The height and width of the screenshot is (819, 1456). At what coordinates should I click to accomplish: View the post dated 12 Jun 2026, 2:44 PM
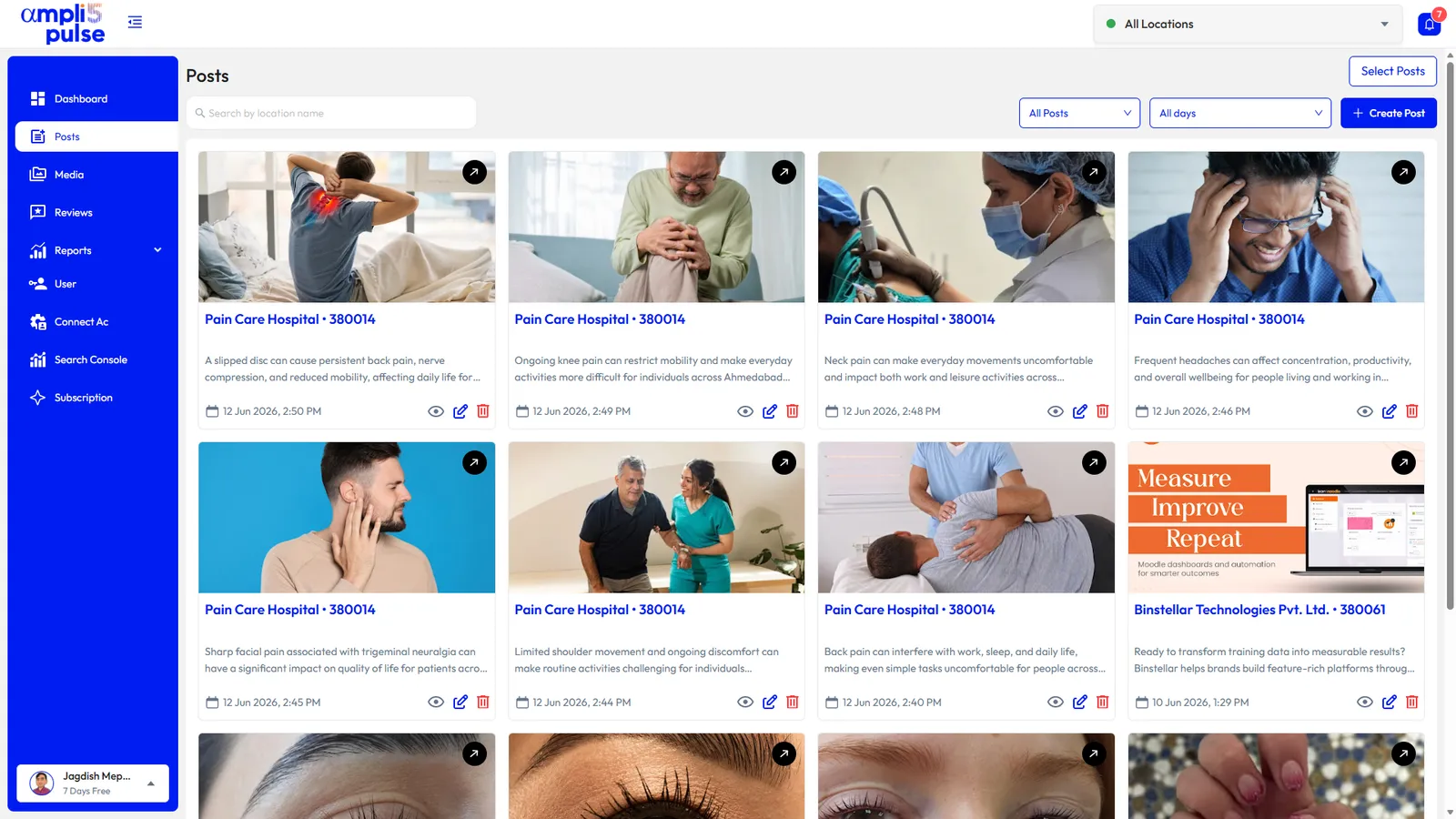click(745, 703)
